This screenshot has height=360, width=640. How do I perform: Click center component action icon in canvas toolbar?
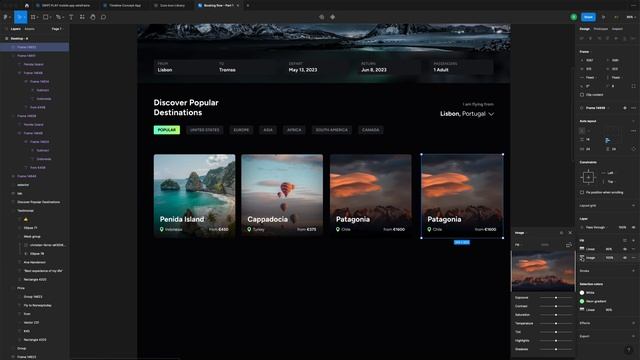point(333,17)
